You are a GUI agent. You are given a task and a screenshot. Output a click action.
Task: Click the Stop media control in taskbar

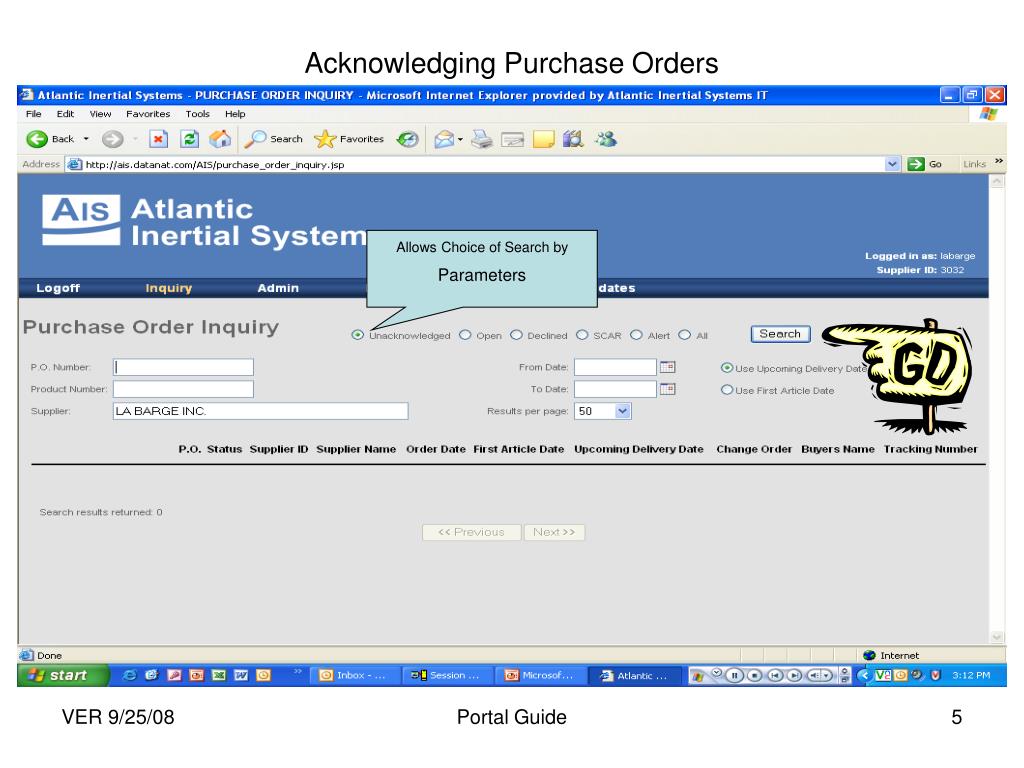754,675
